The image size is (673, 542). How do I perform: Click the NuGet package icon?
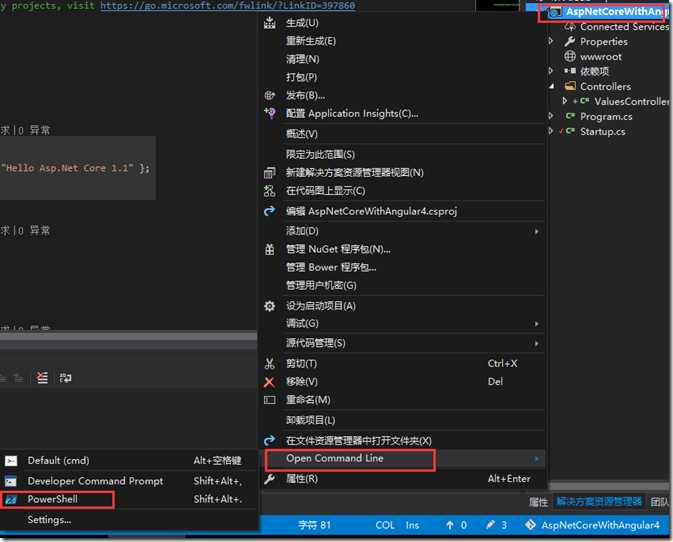270,249
